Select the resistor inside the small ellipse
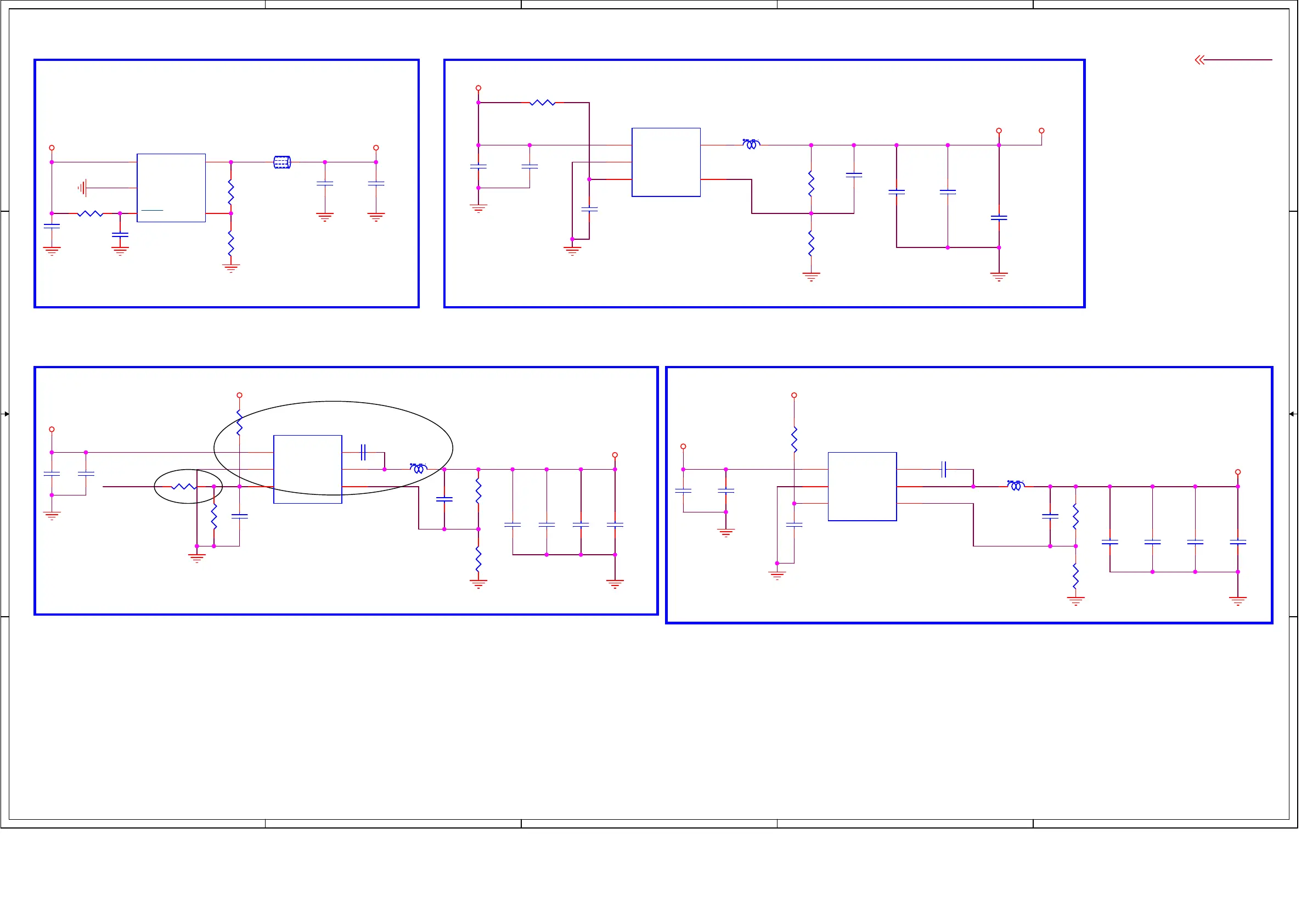Image resolution: width=1307 pixels, height=924 pixels. point(184,487)
